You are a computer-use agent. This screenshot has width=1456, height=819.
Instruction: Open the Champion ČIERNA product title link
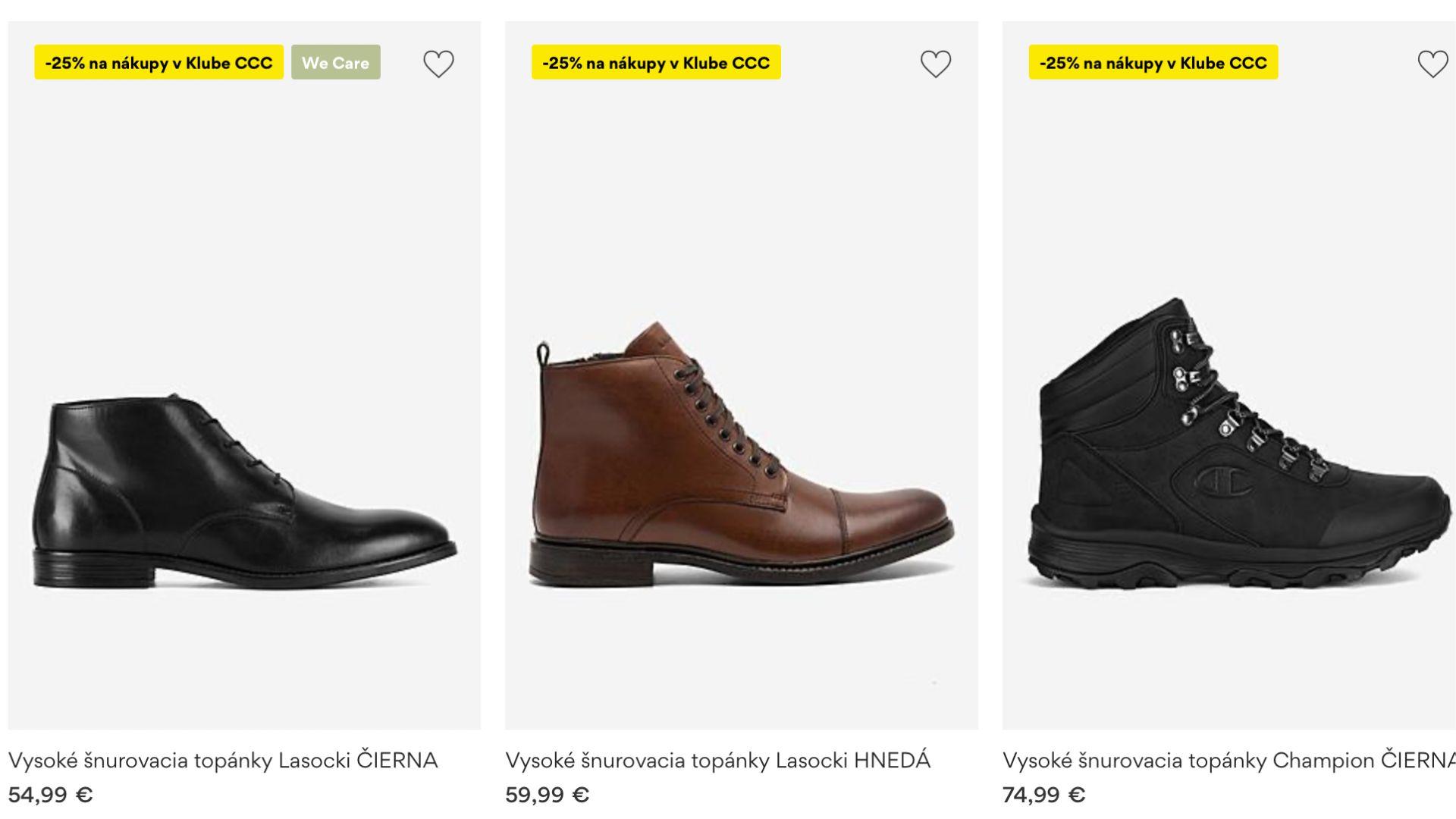click(x=1227, y=760)
